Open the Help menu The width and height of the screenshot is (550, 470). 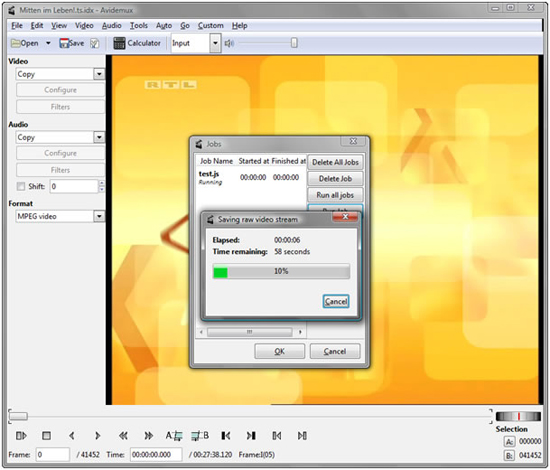point(240,26)
